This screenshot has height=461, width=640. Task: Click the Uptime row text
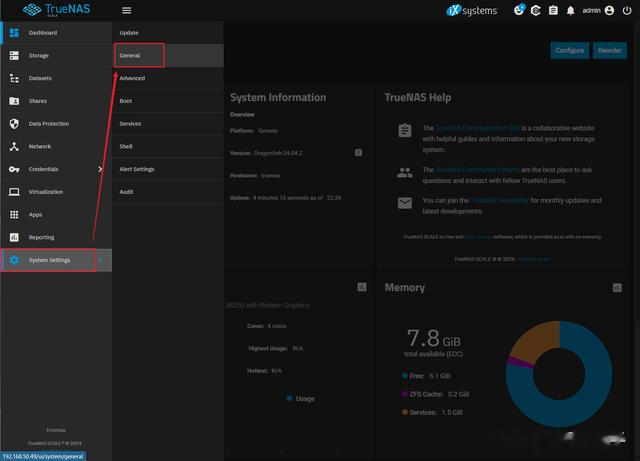click(286, 198)
